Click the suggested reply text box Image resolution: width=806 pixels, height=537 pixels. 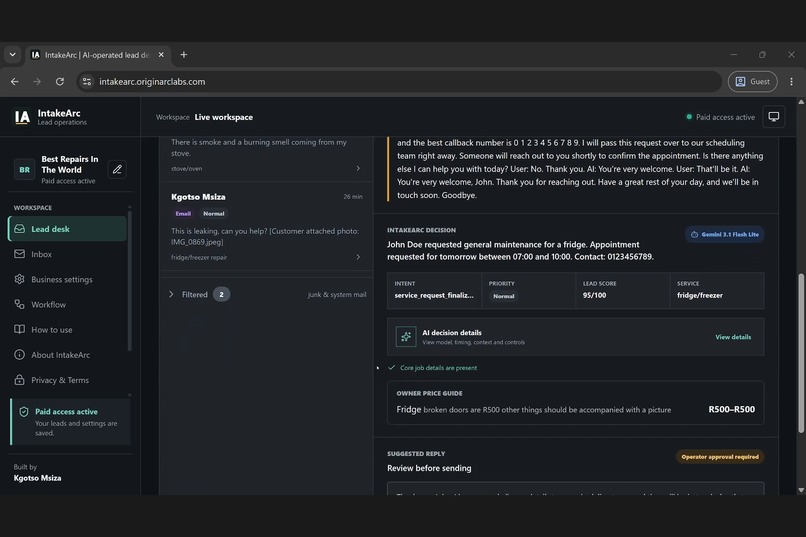coord(575,489)
